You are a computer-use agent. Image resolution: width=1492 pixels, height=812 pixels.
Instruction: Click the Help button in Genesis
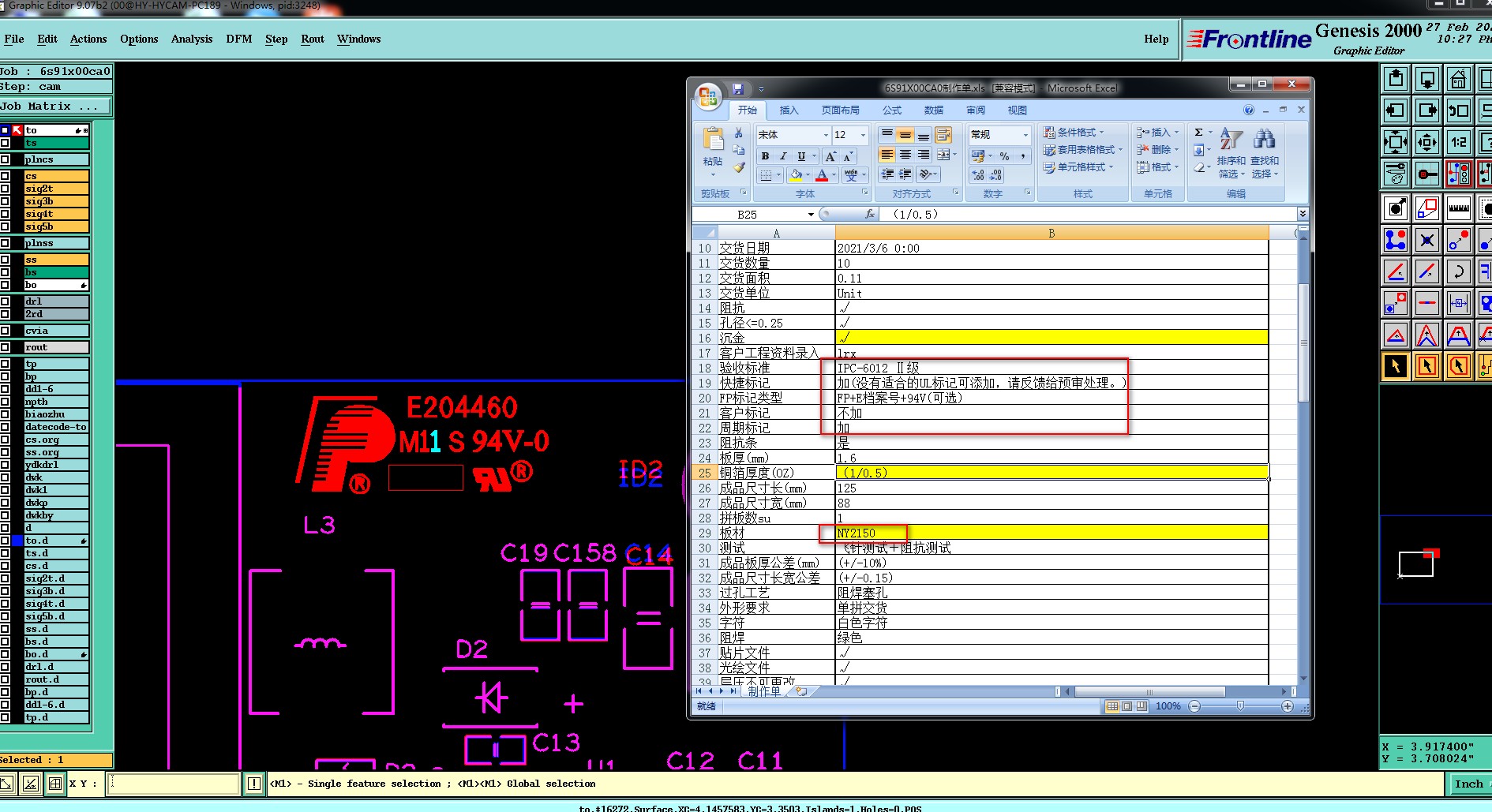1156,39
